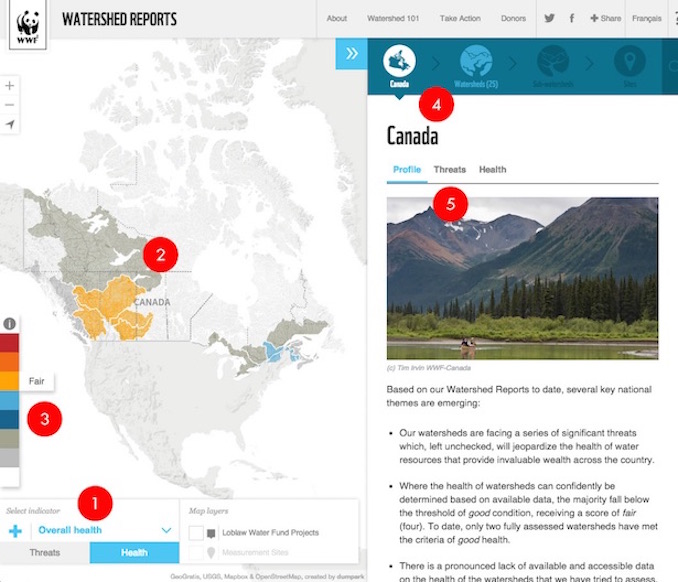
Task: Collapse the side panel with double-arrow button
Action: pyautogui.click(x=352, y=54)
